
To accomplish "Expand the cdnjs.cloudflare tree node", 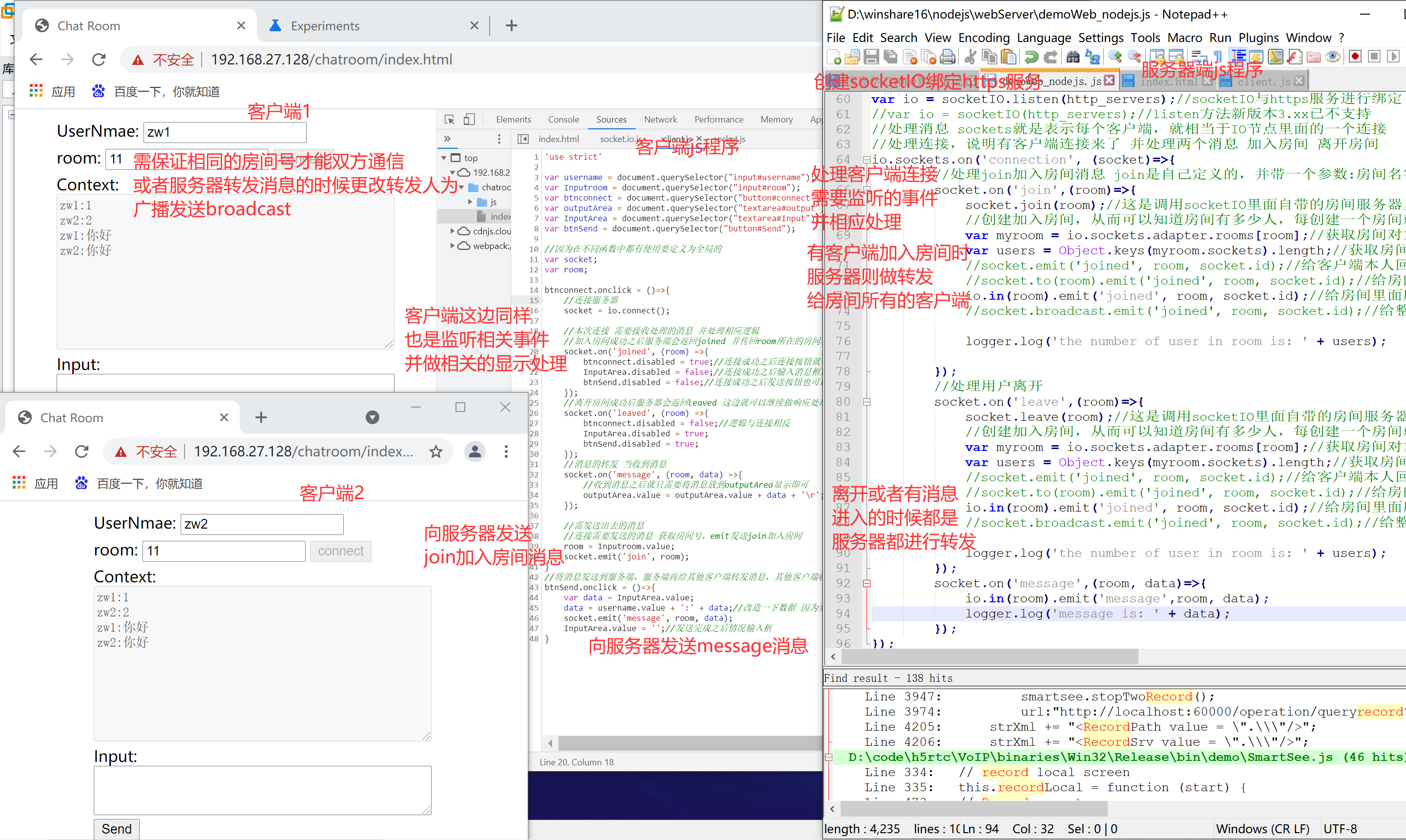I will pyautogui.click(x=452, y=231).
